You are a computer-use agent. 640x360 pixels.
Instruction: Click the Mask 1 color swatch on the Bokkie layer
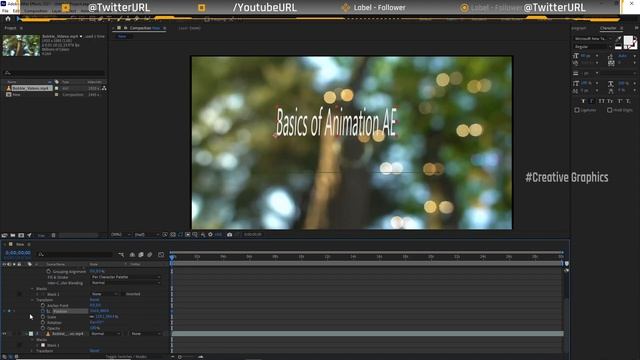click(x=43, y=345)
